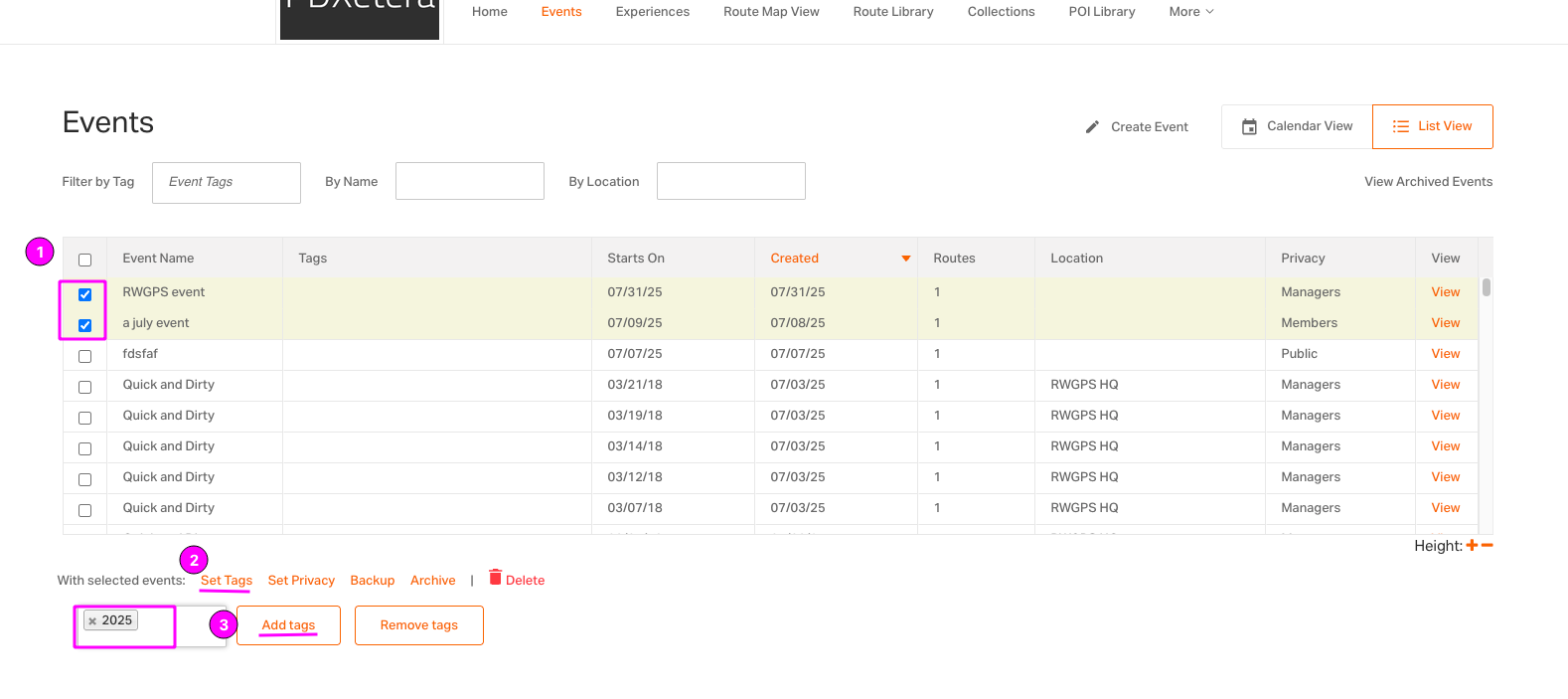Open View Archived Events link
Screen dimensions: 1568x699
click(x=1428, y=182)
